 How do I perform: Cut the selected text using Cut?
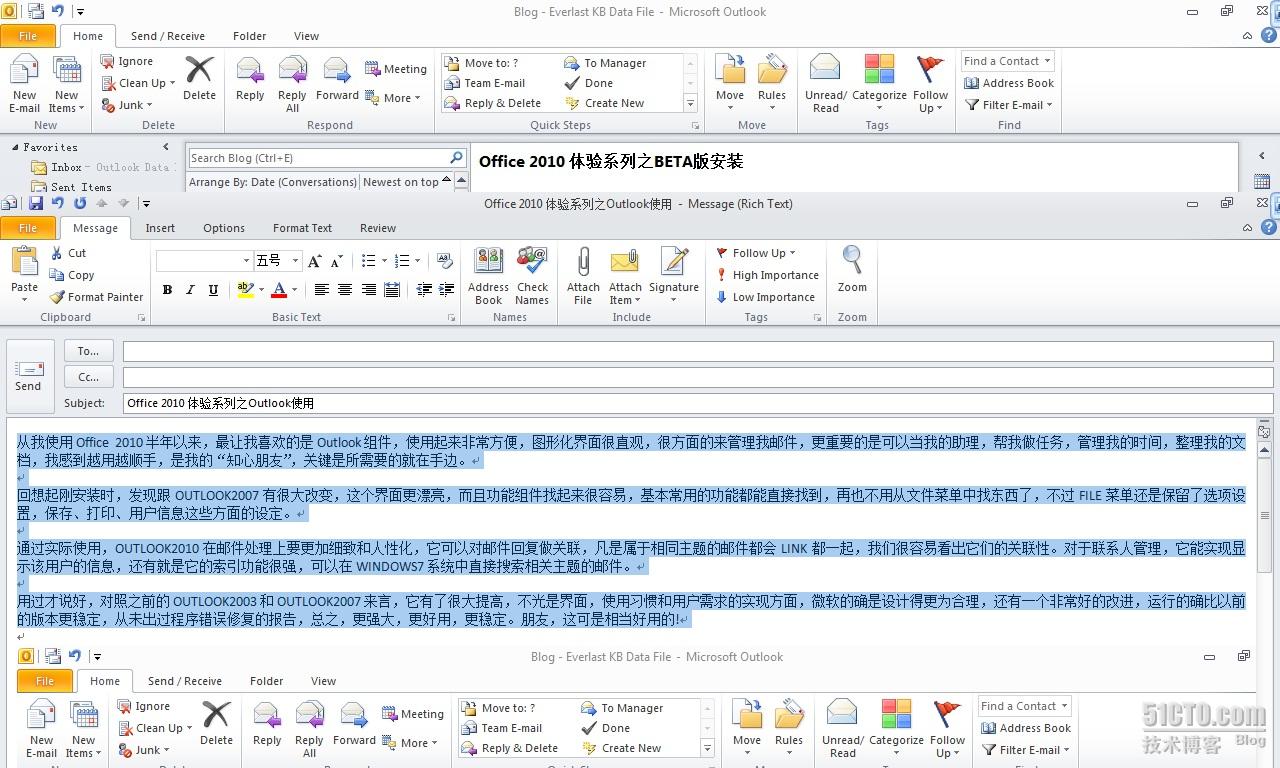pos(68,253)
